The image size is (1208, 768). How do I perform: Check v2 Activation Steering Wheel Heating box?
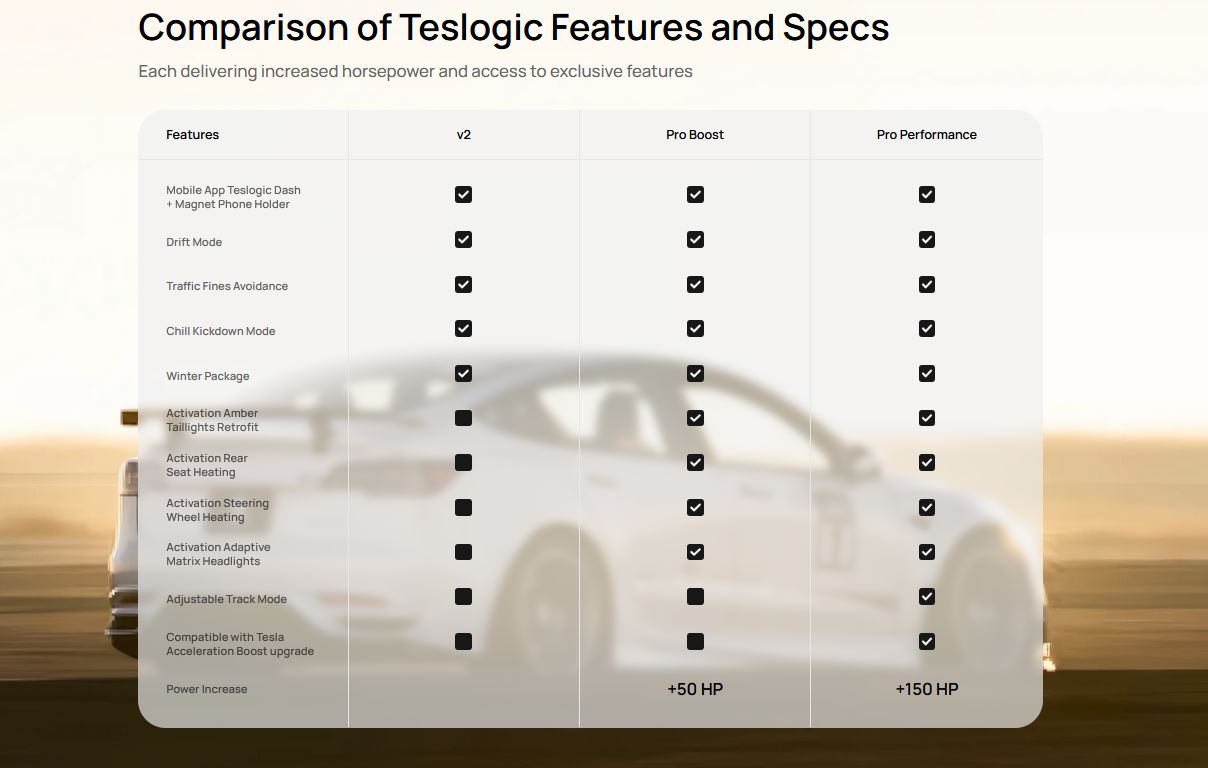(x=463, y=508)
